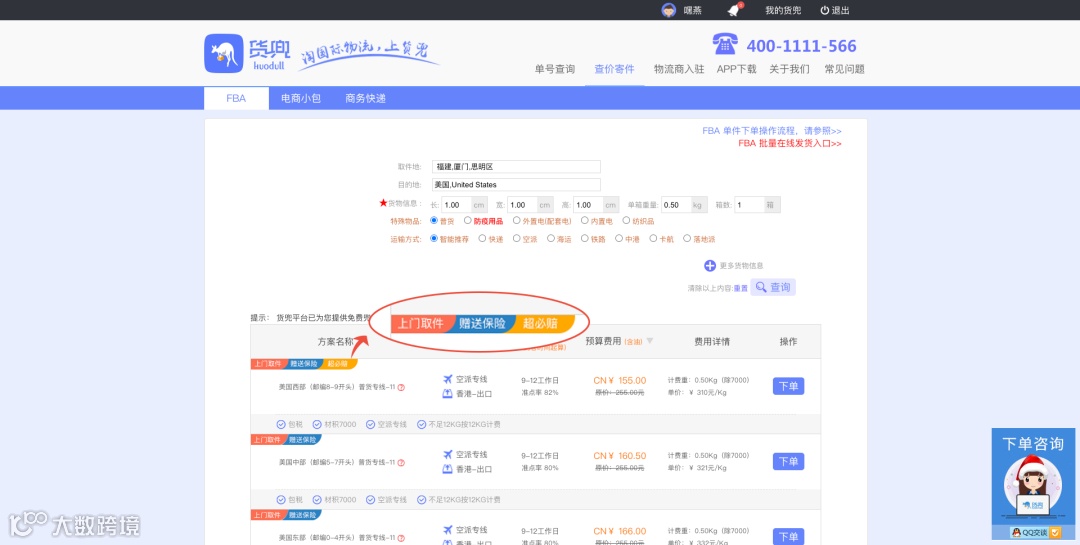Click the telephone icon next to 400-1111-566
Screen dimensions: 1080x545
(725, 43)
